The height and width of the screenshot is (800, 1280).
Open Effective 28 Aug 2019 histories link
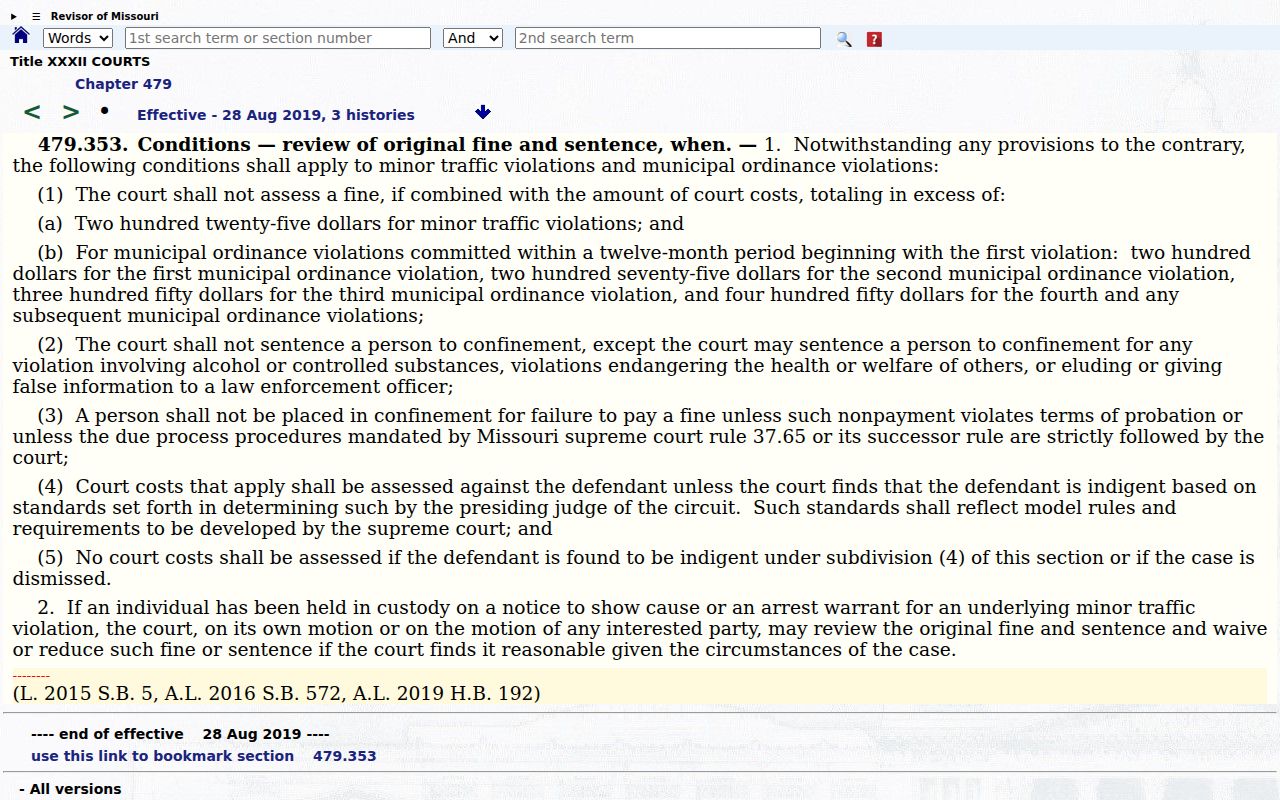click(276, 115)
